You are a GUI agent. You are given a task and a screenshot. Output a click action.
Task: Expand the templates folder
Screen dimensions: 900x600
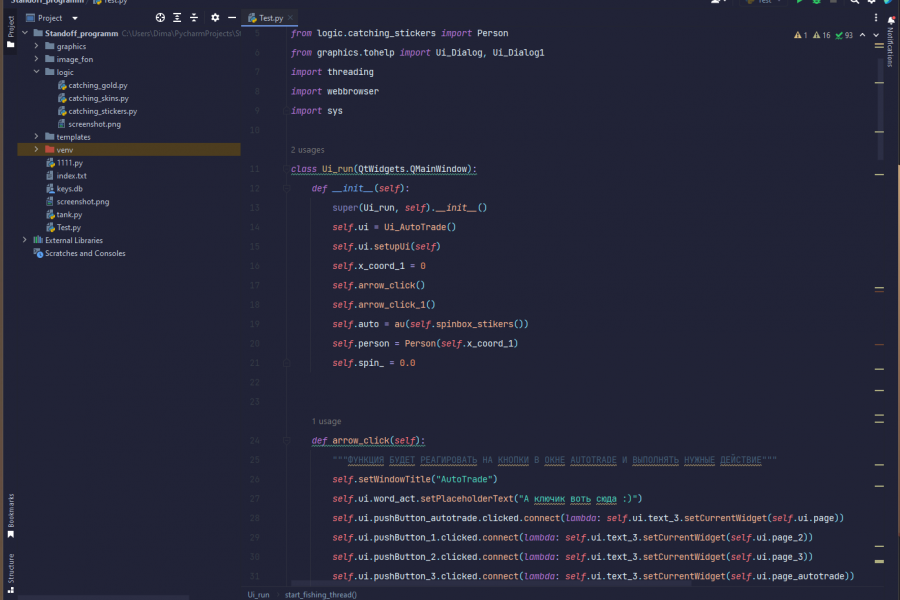[36, 137]
